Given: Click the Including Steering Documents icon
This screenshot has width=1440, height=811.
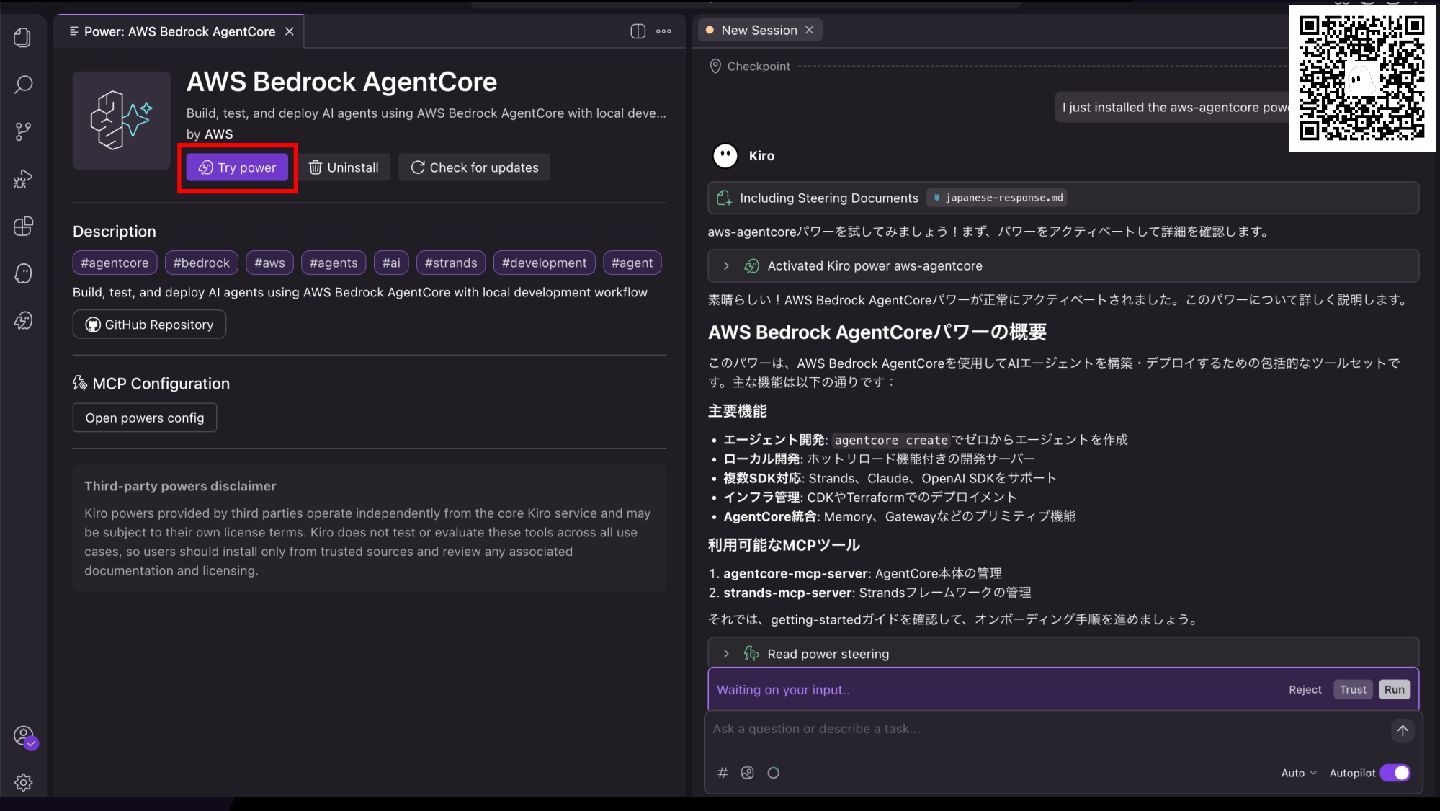Looking at the screenshot, I should [724, 198].
